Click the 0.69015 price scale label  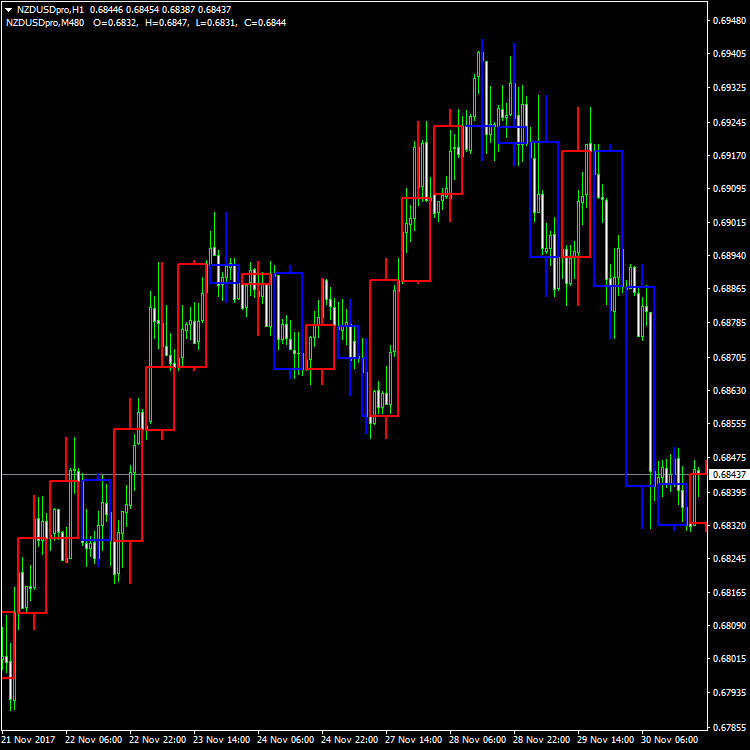(x=729, y=223)
